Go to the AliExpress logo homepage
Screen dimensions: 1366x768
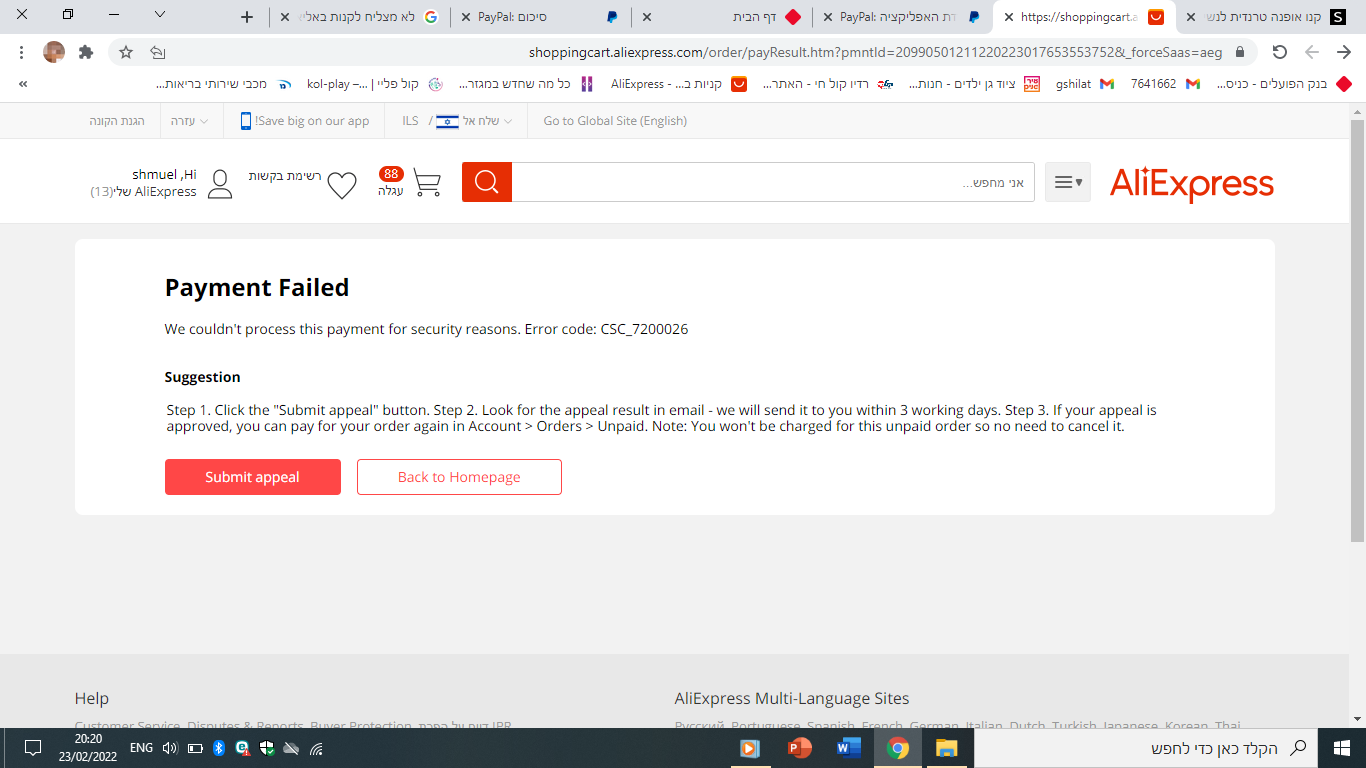1192,184
